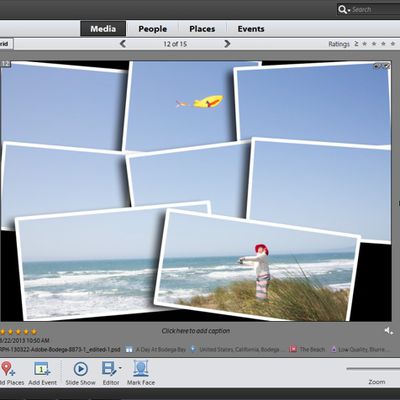Set photo rating to four gold stars
400x400 pixels.
pyautogui.click(x=26, y=332)
